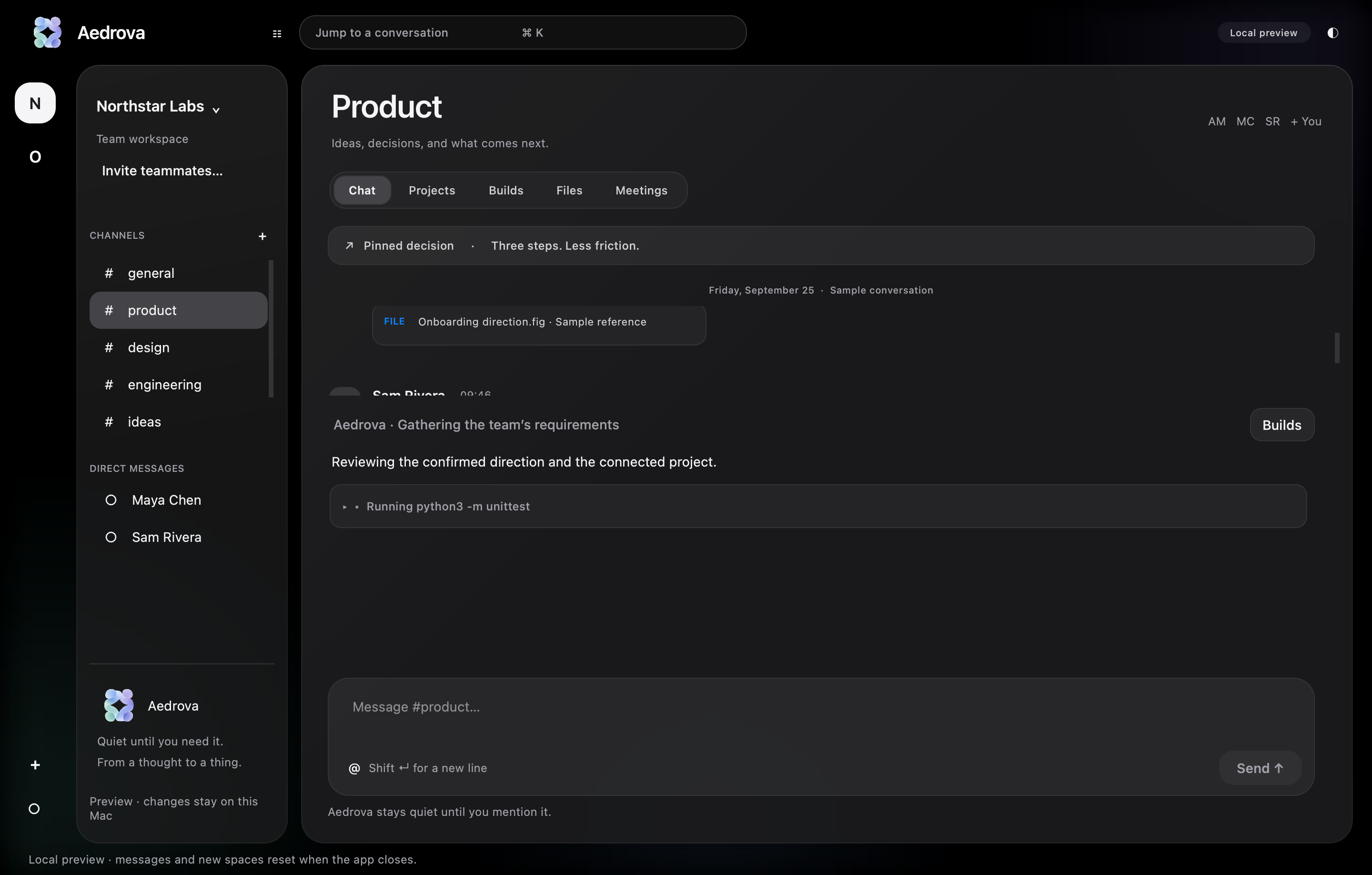Click the Local preview badge
This screenshot has width=1372, height=875.
tap(1263, 32)
